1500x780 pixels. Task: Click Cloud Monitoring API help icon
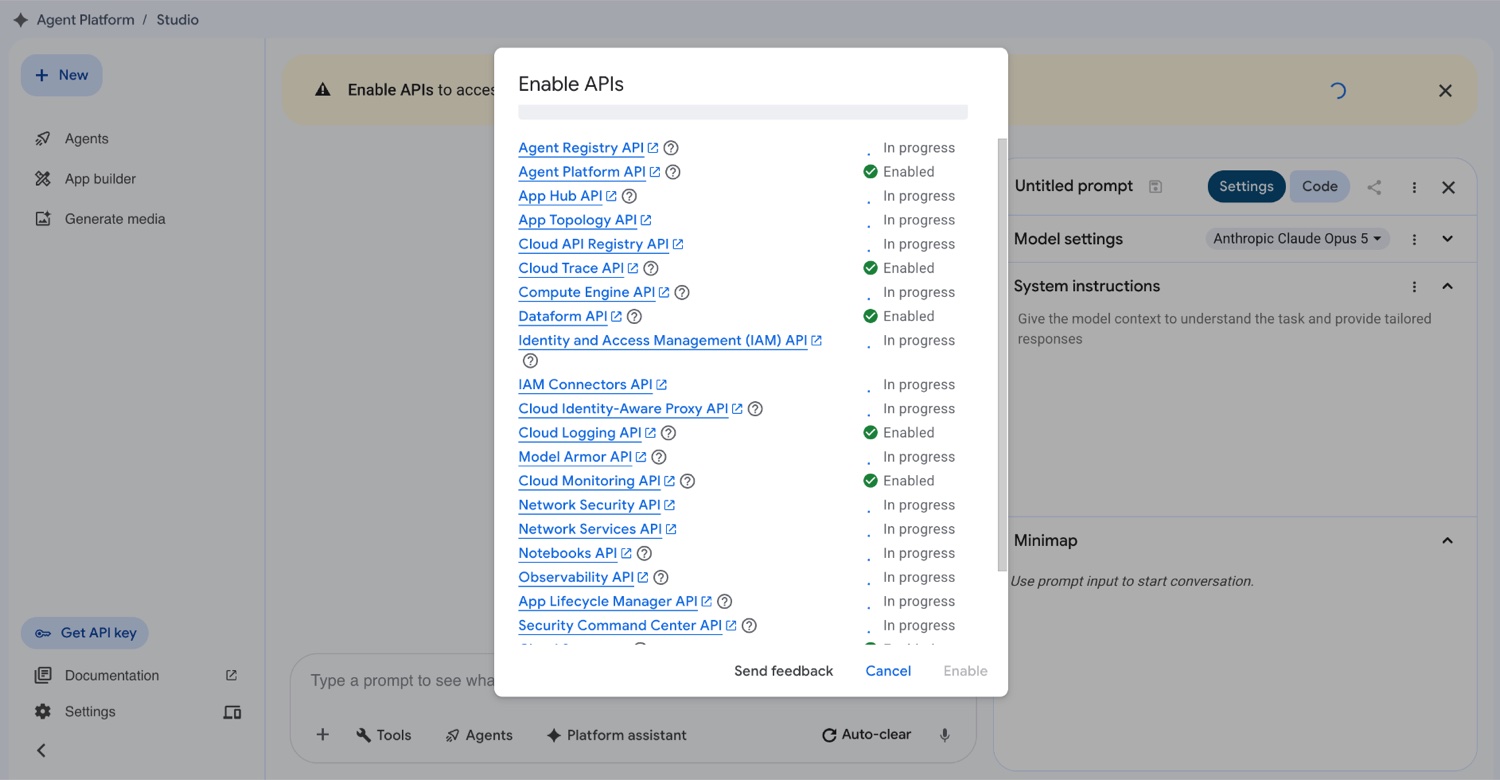tap(687, 481)
